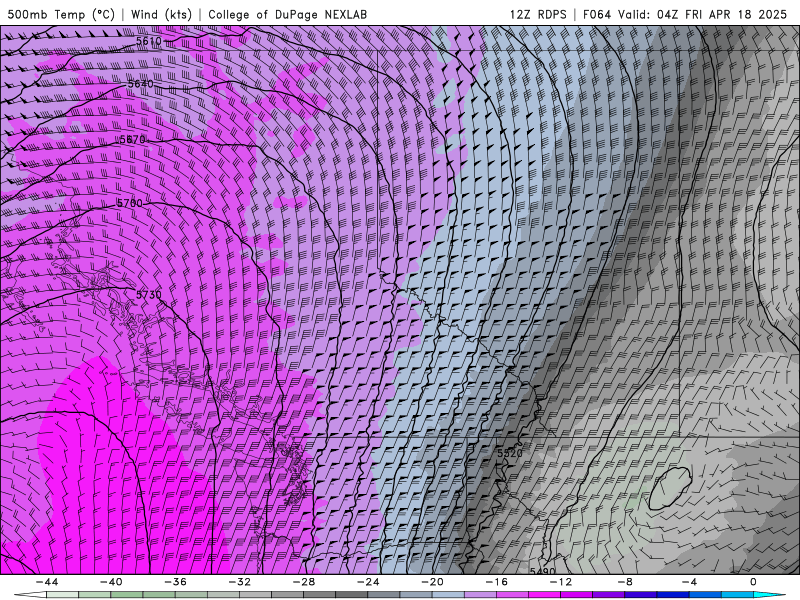This screenshot has width=800, height=600.
Task: Select the 5670 height contour label
Action: 133,139
